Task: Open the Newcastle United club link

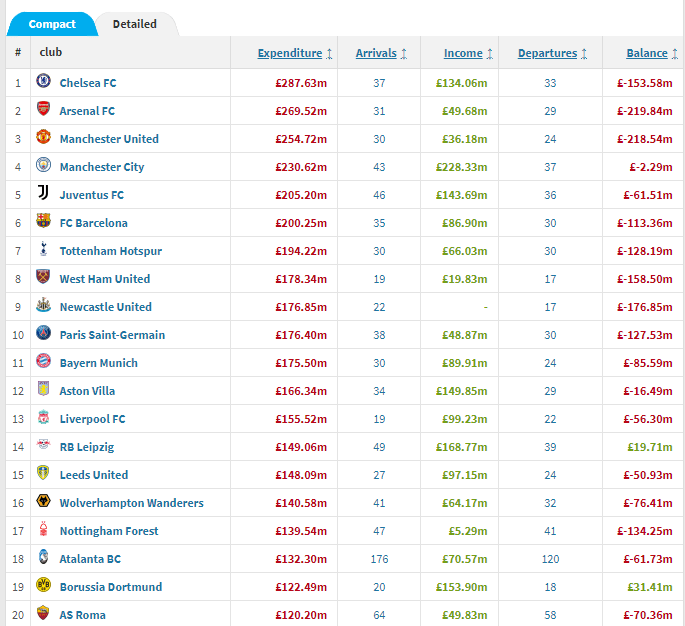Action: 106,307
